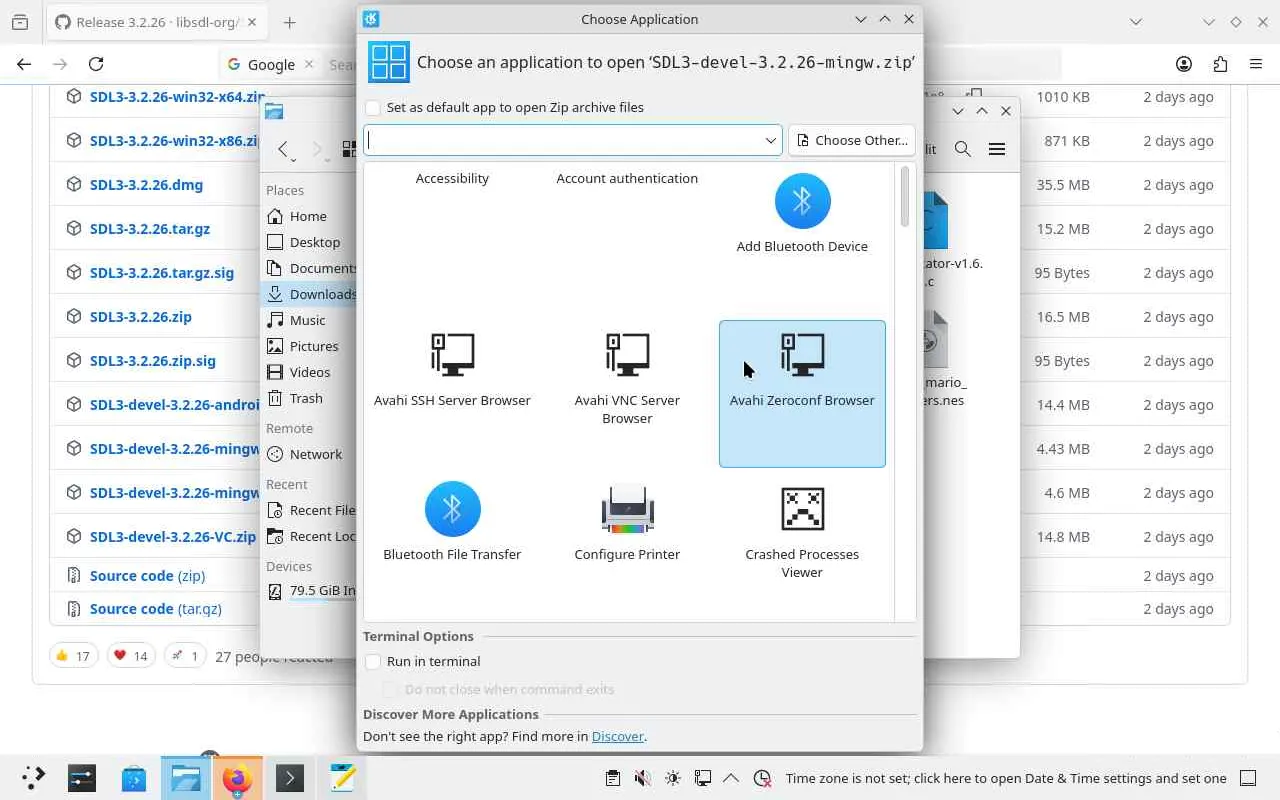Tick the Run in terminal checkbox

[373, 661]
